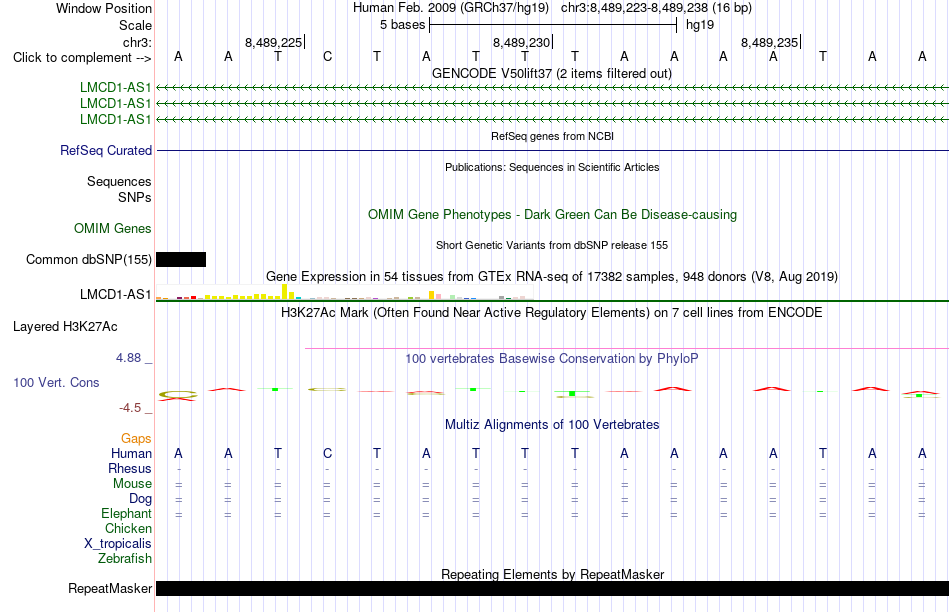Click 'Click to complement -->' label
The height and width of the screenshot is (612, 950).
82,58
